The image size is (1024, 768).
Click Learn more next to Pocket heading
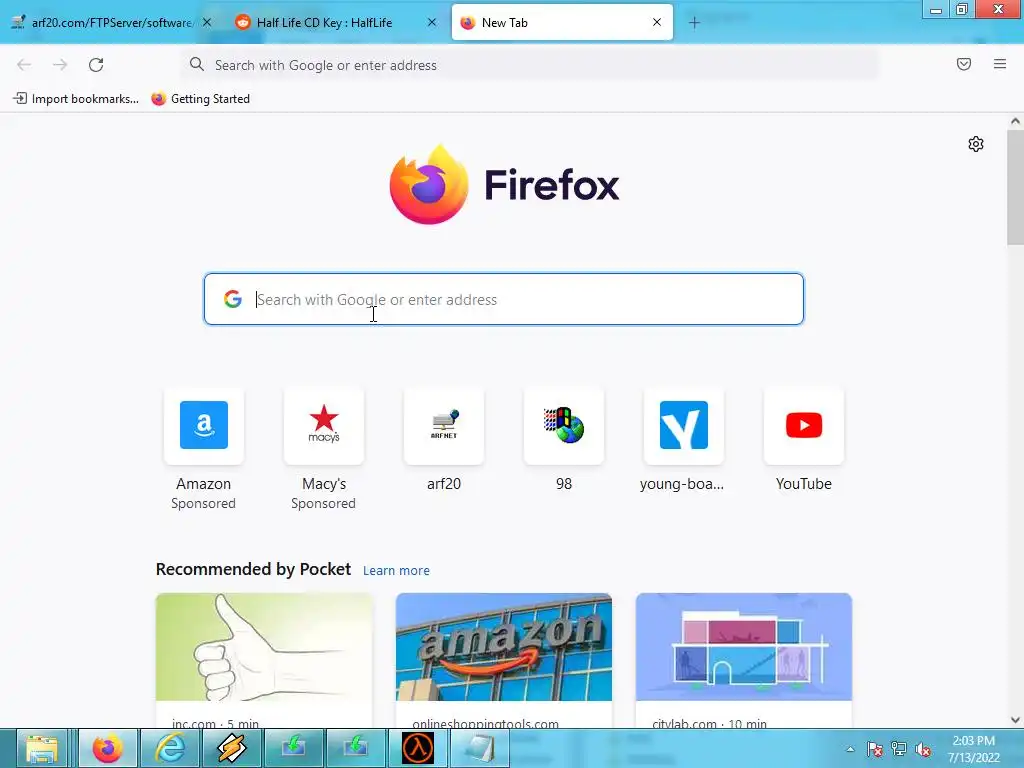(x=396, y=570)
